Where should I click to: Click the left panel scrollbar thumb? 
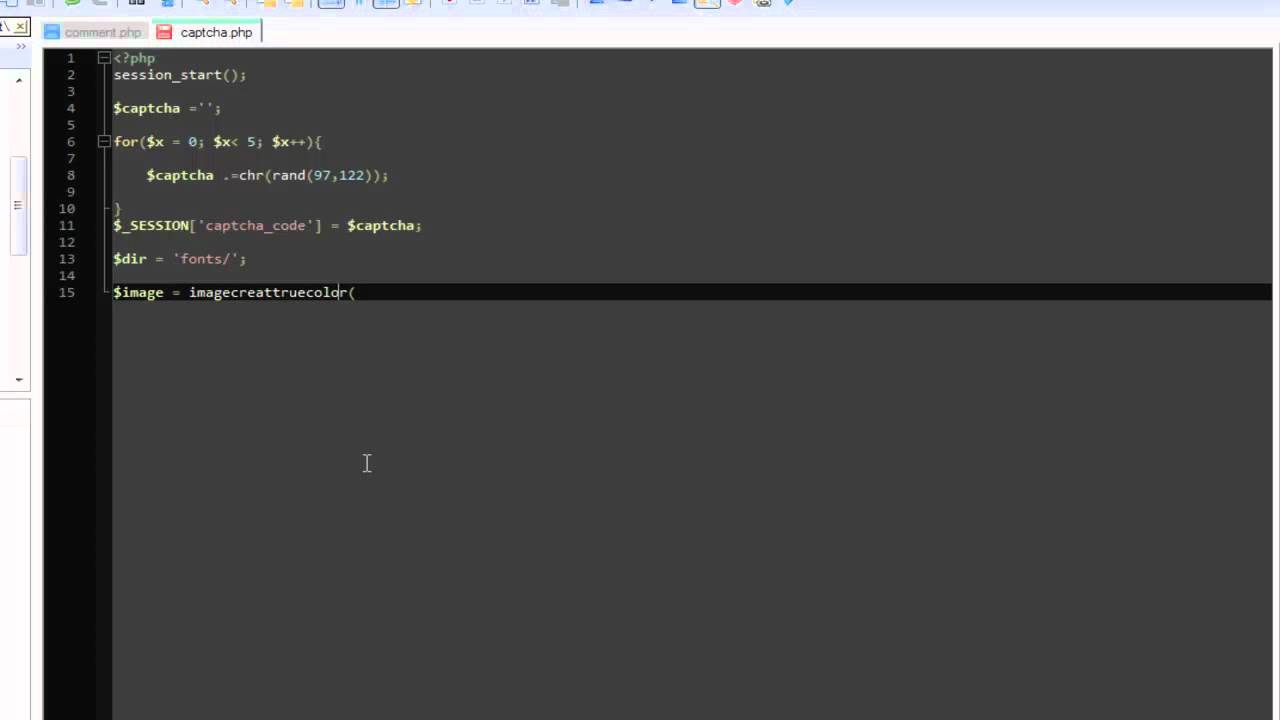pos(17,205)
